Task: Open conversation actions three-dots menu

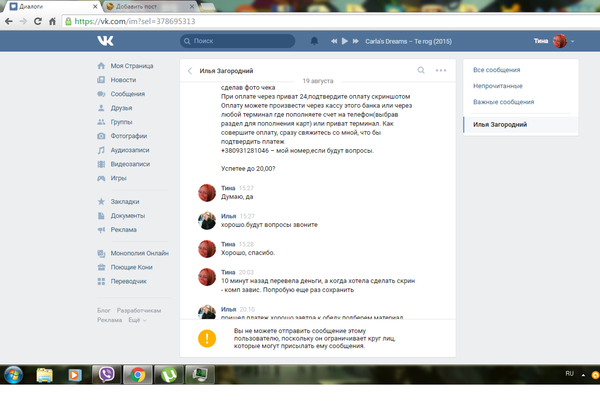Action: pyautogui.click(x=441, y=71)
